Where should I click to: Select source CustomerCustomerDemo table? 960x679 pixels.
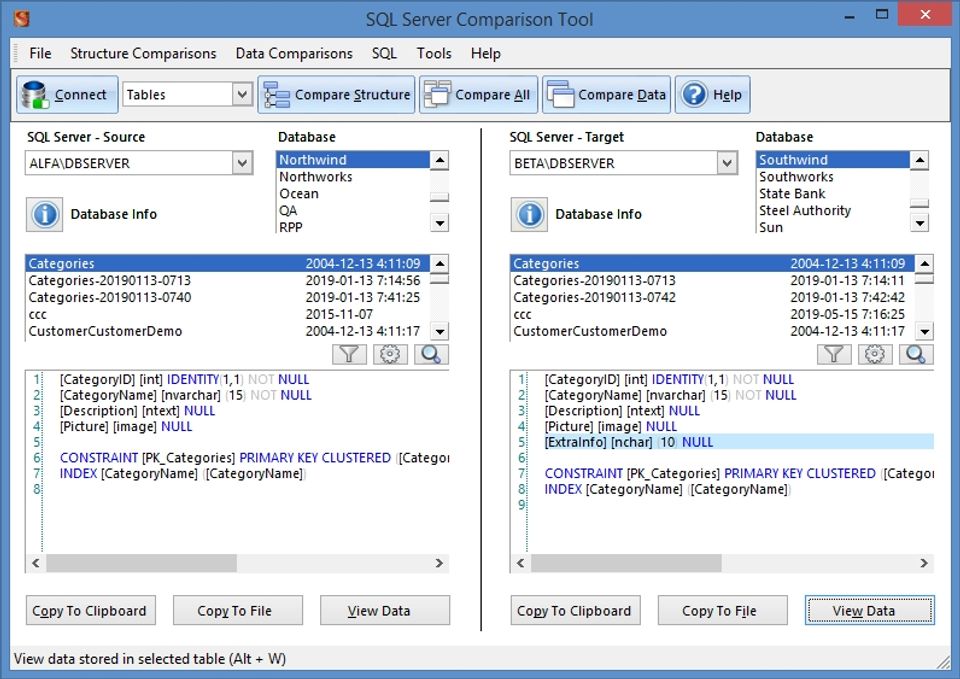click(227, 331)
